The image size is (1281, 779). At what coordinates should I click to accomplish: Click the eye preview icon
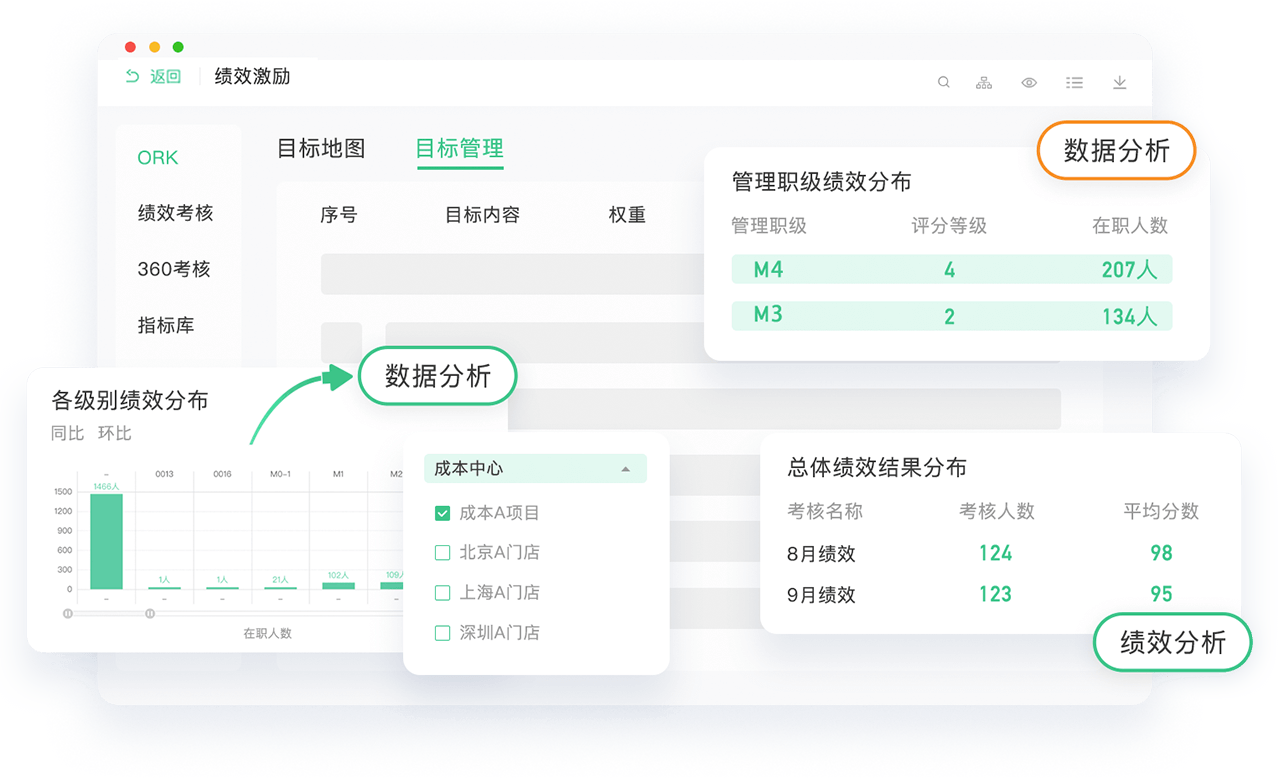tap(1029, 83)
